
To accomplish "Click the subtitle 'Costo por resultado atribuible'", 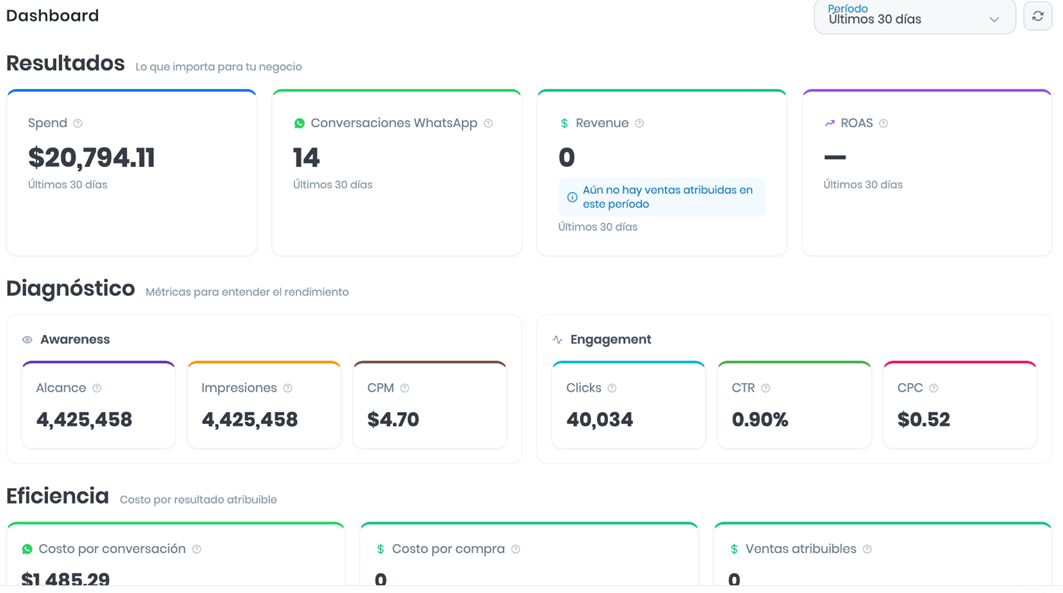I will (198, 499).
